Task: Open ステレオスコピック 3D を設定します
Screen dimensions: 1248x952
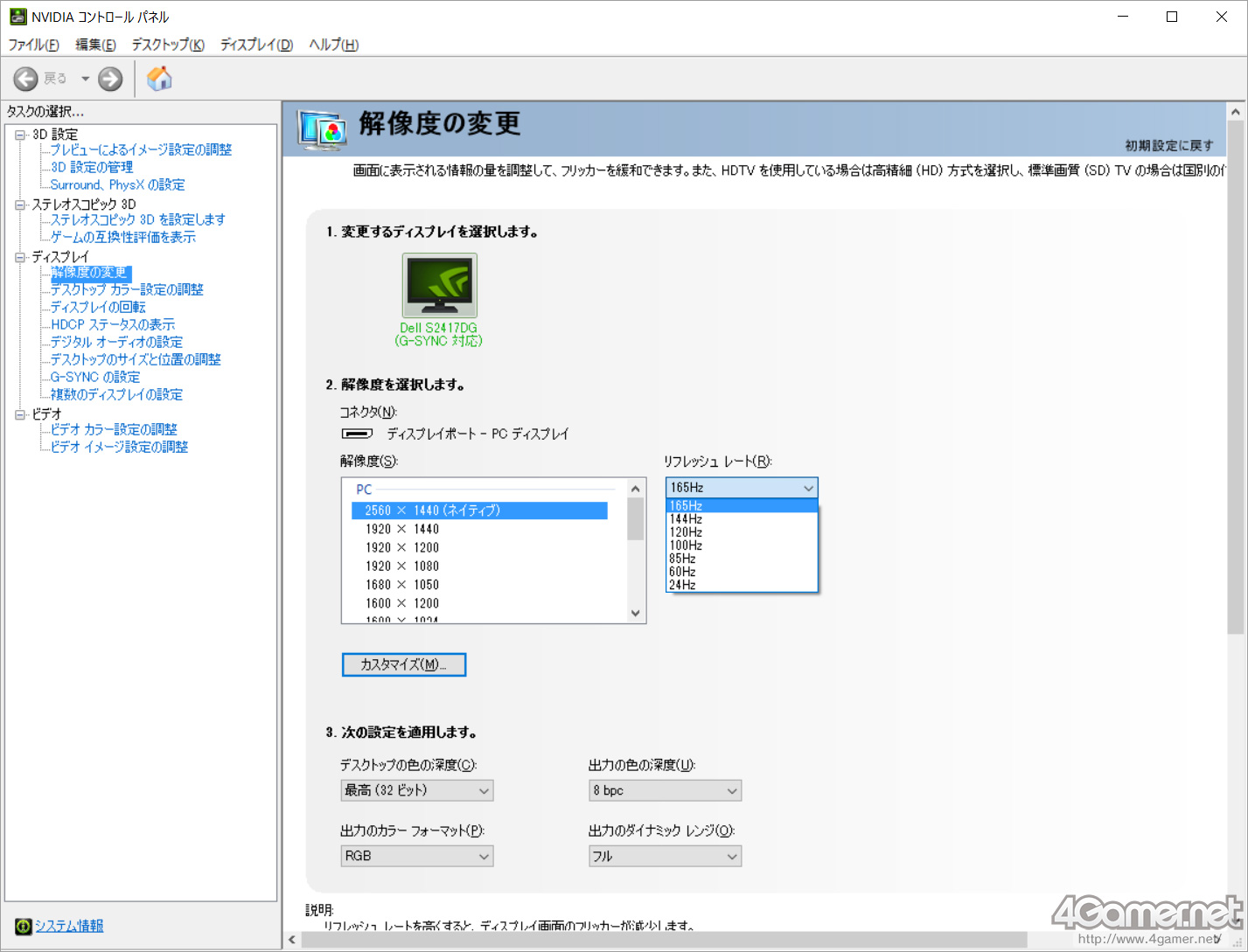Action: point(137,219)
